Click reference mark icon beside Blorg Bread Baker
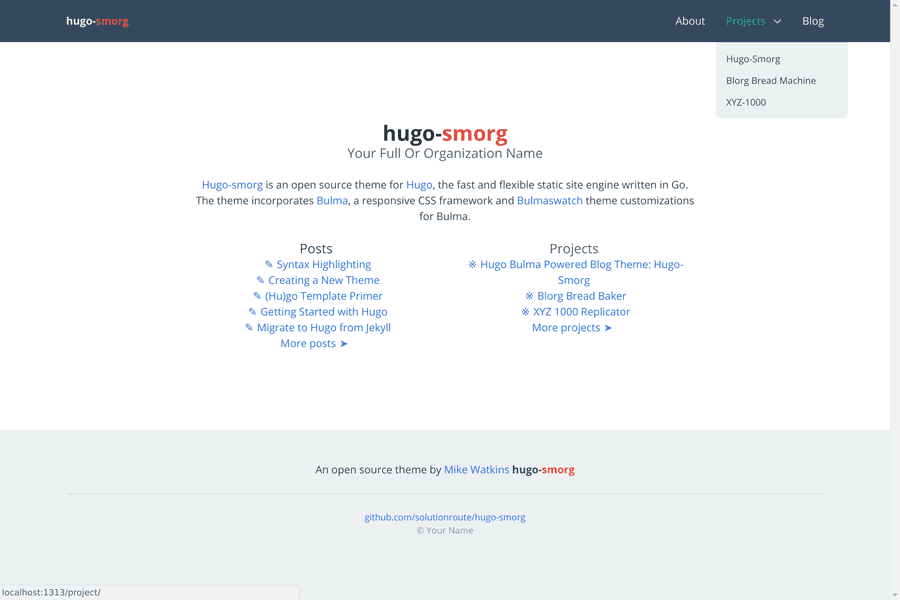The width and height of the screenshot is (900, 600). [x=529, y=296]
